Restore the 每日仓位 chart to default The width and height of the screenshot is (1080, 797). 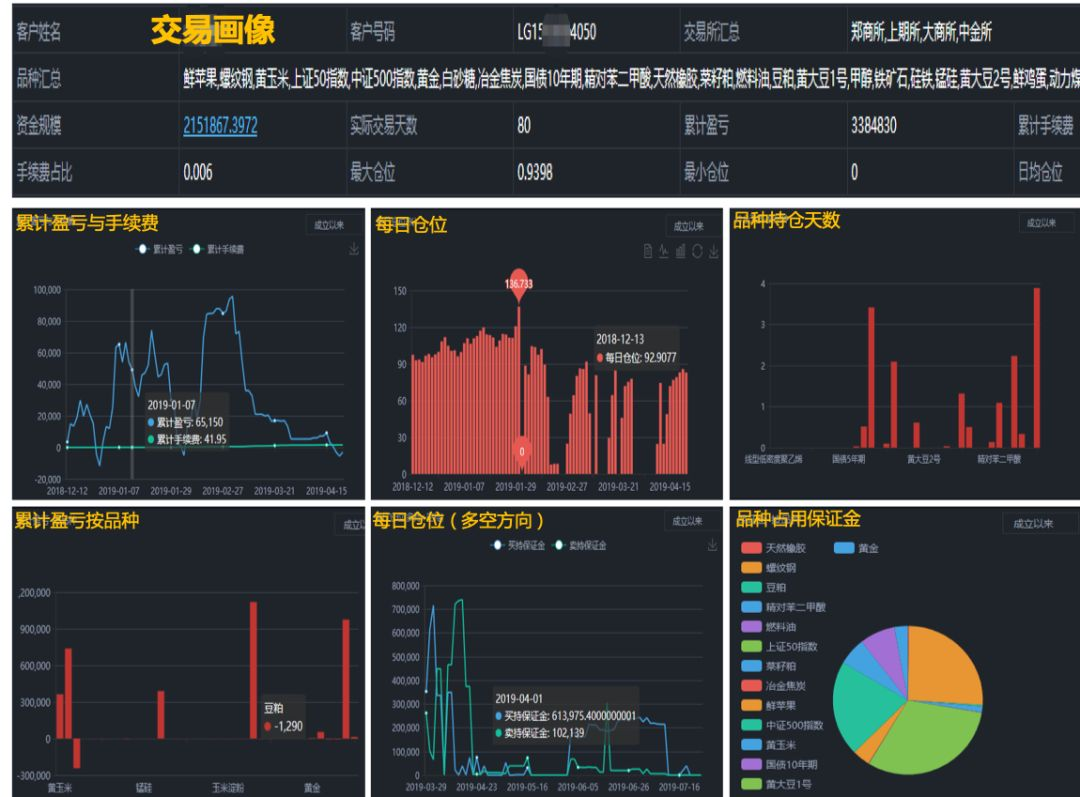click(x=697, y=252)
